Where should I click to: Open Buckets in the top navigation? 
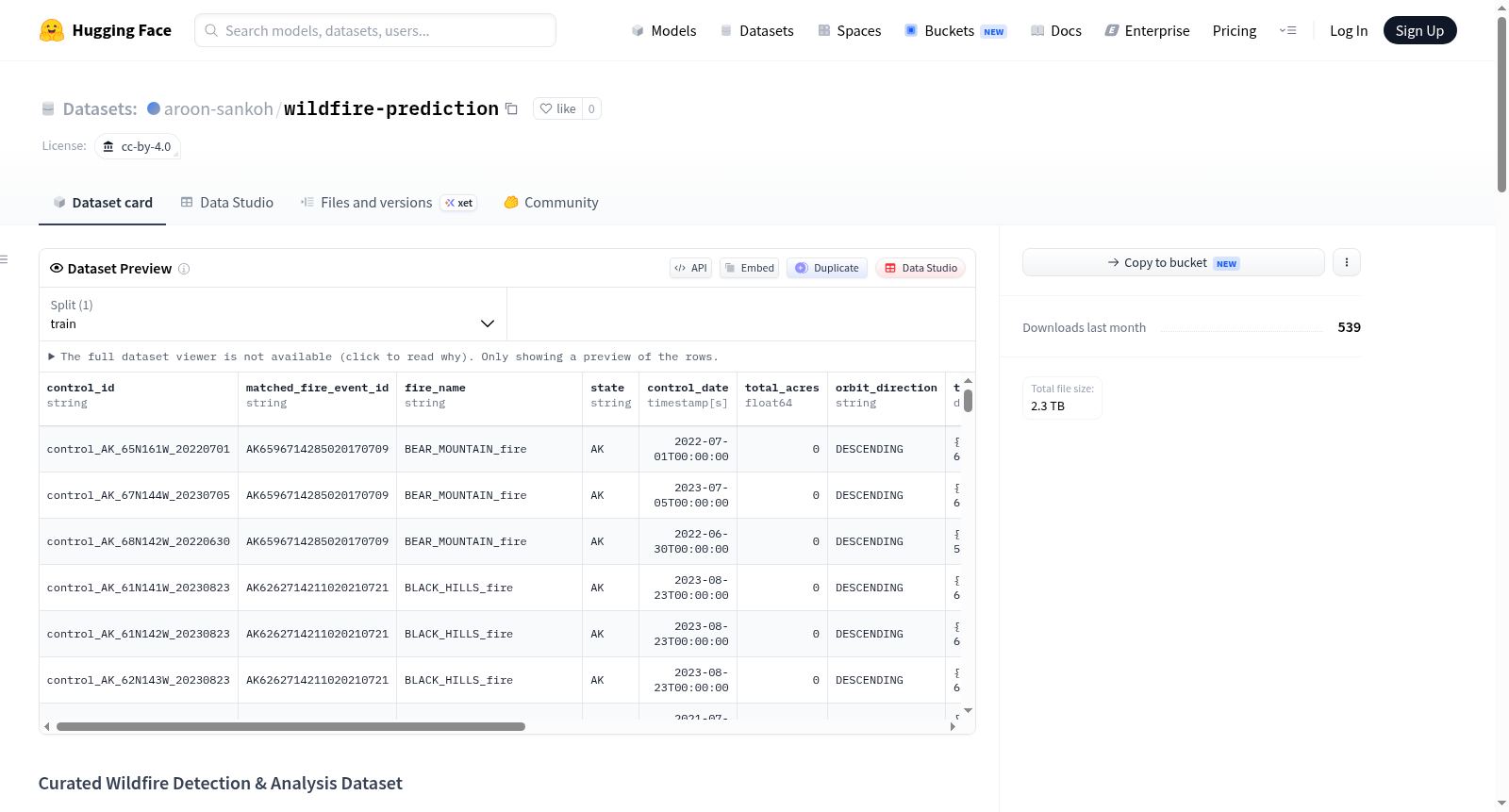tap(955, 30)
